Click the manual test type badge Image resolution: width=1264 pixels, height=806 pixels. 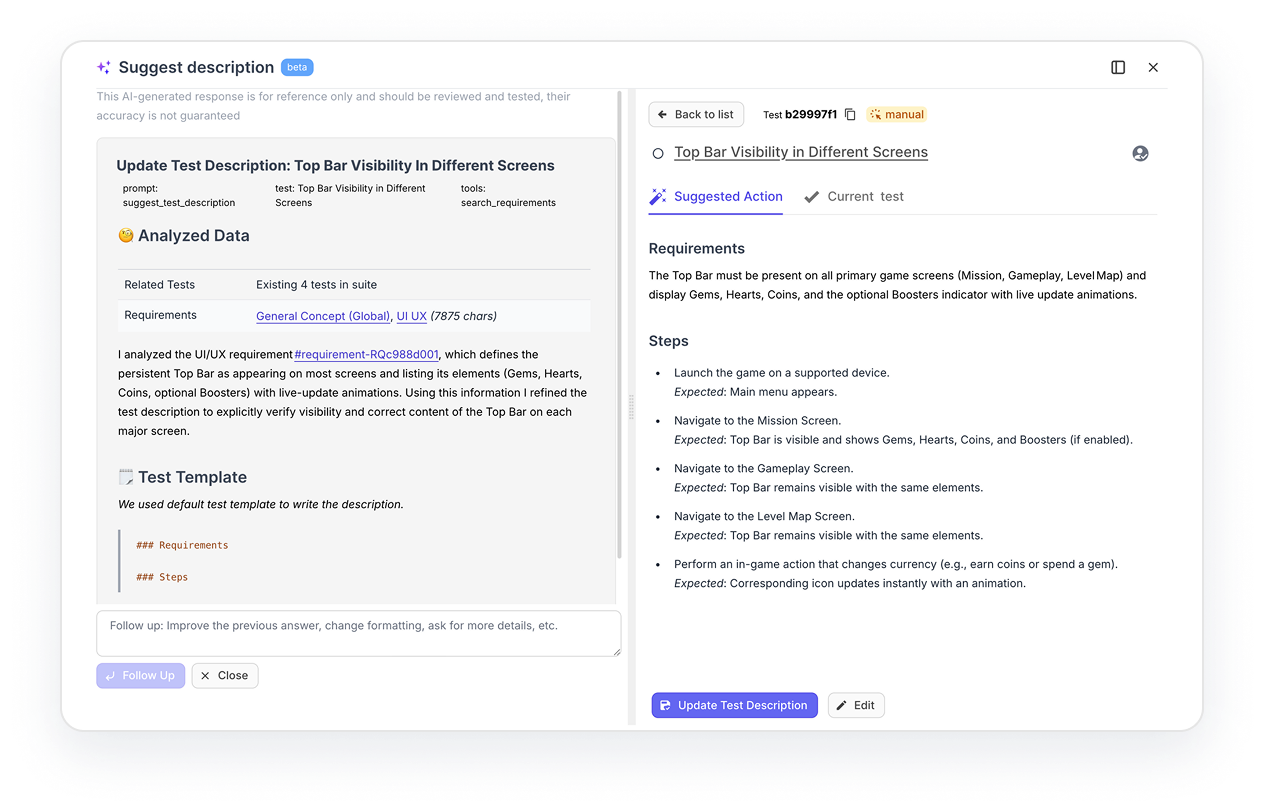[897, 115]
